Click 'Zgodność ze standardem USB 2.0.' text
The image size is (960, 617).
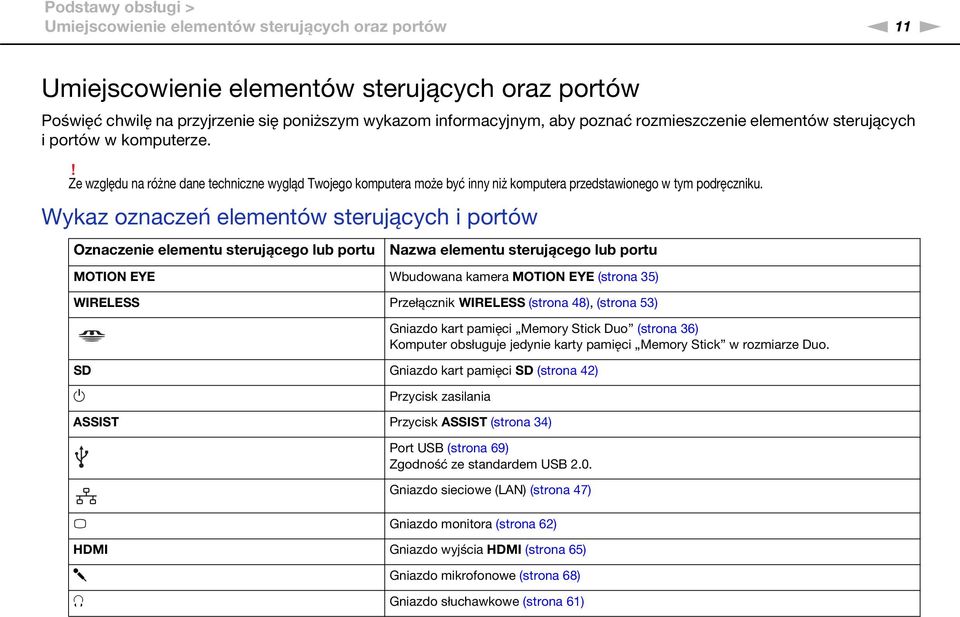pos(490,464)
